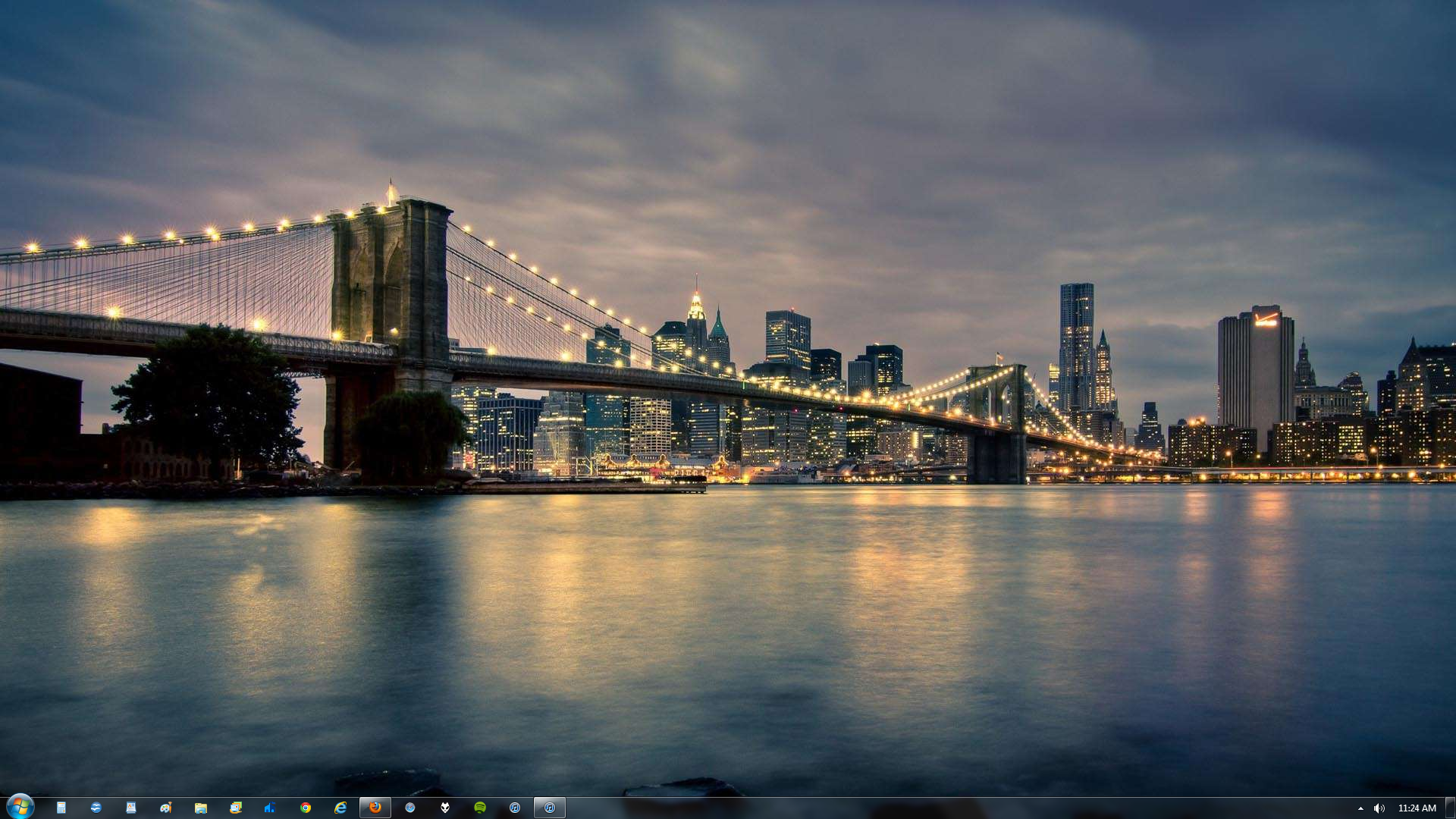Open the monitor-with-pictures taskbar icon
The height and width of the screenshot is (819, 1456).
tap(236, 808)
